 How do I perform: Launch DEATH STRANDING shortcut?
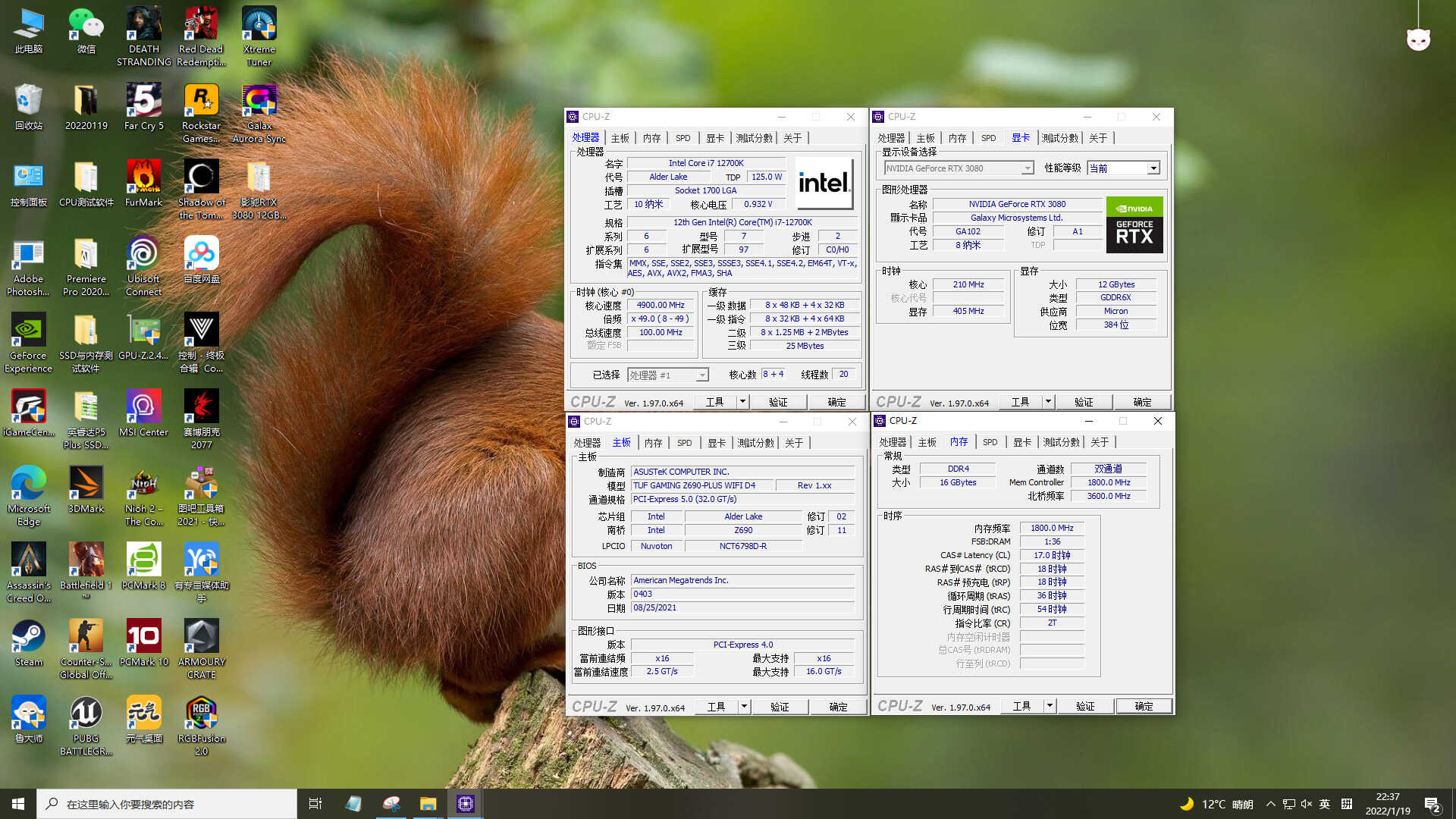[144, 36]
